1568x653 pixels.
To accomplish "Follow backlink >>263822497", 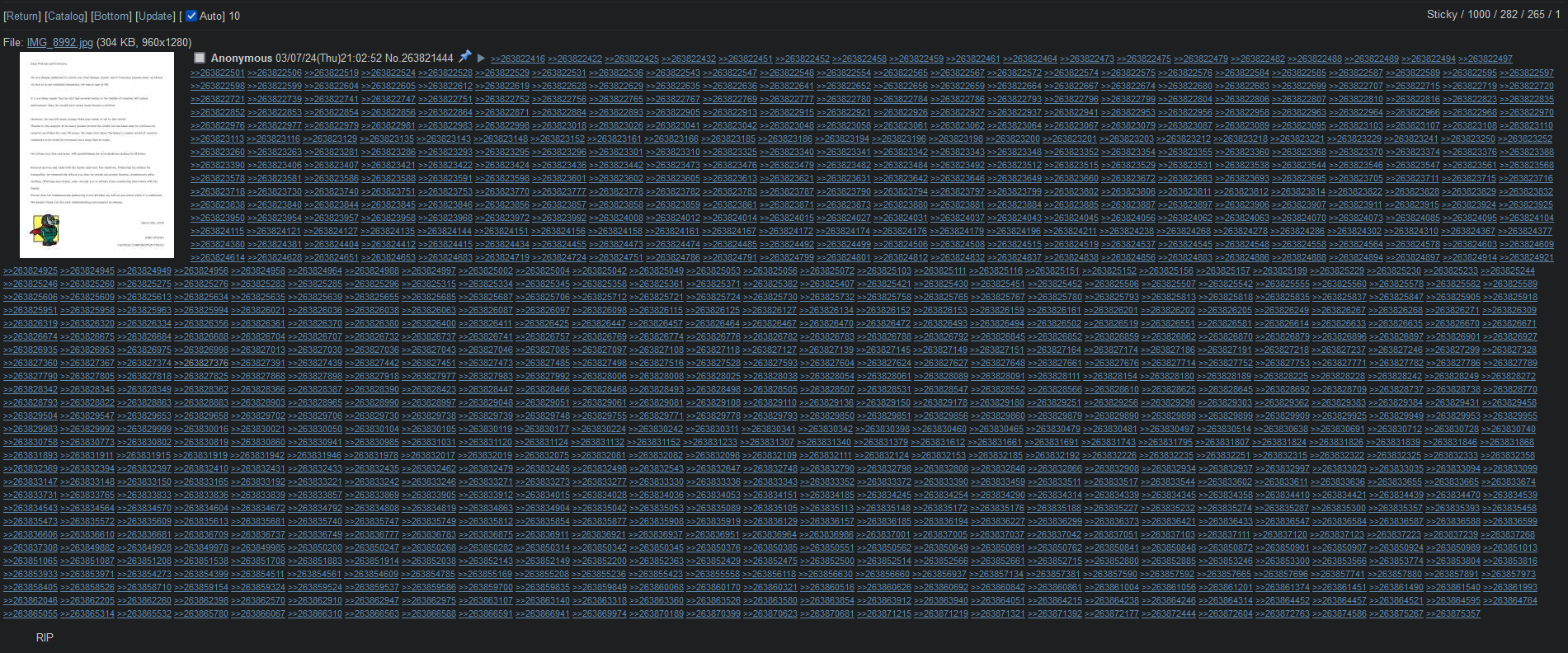I will pos(1486,59).
